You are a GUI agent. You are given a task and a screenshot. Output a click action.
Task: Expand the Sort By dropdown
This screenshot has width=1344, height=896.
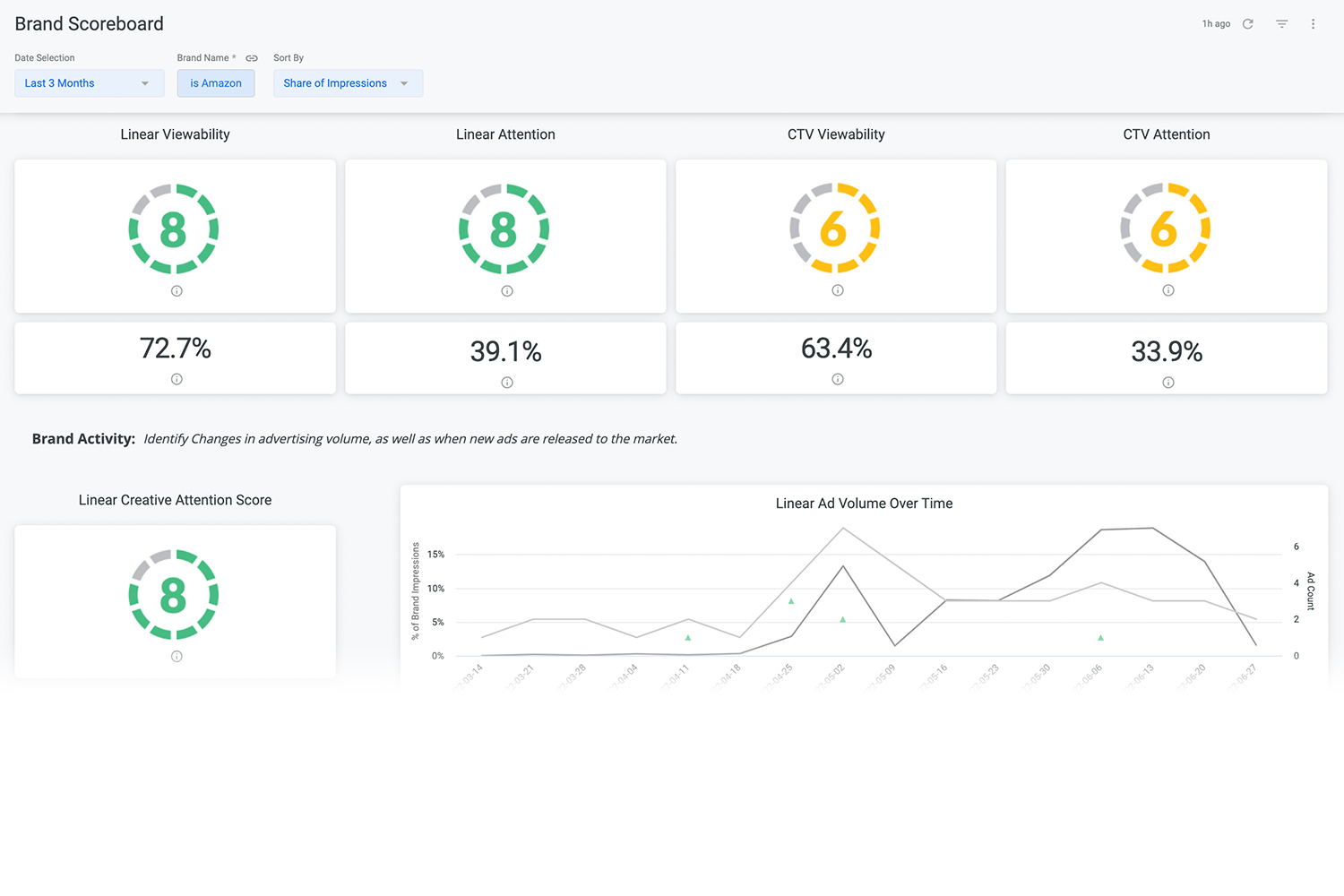click(x=348, y=82)
